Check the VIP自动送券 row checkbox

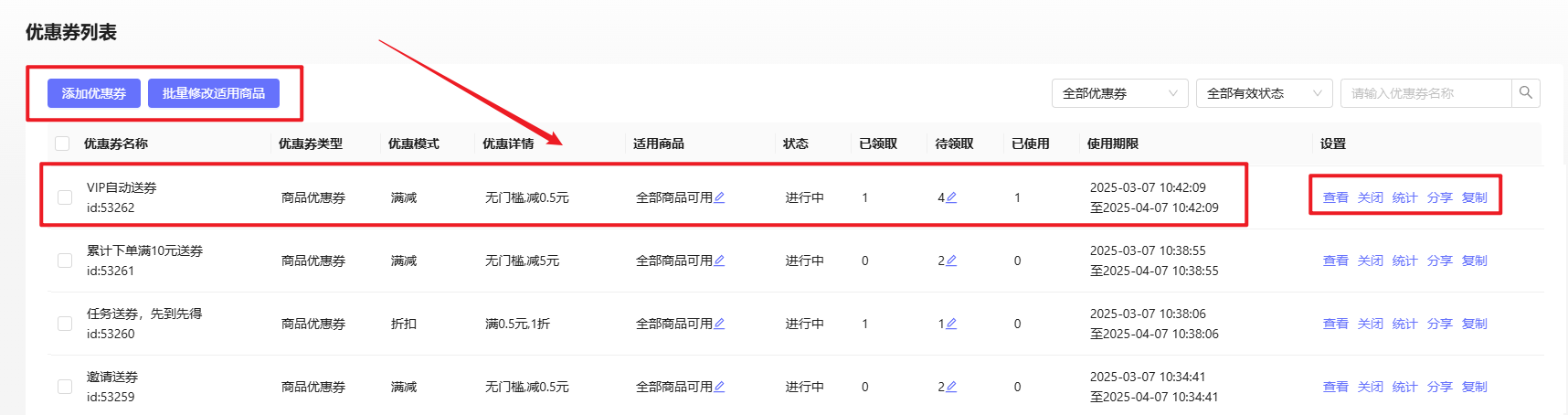65,197
